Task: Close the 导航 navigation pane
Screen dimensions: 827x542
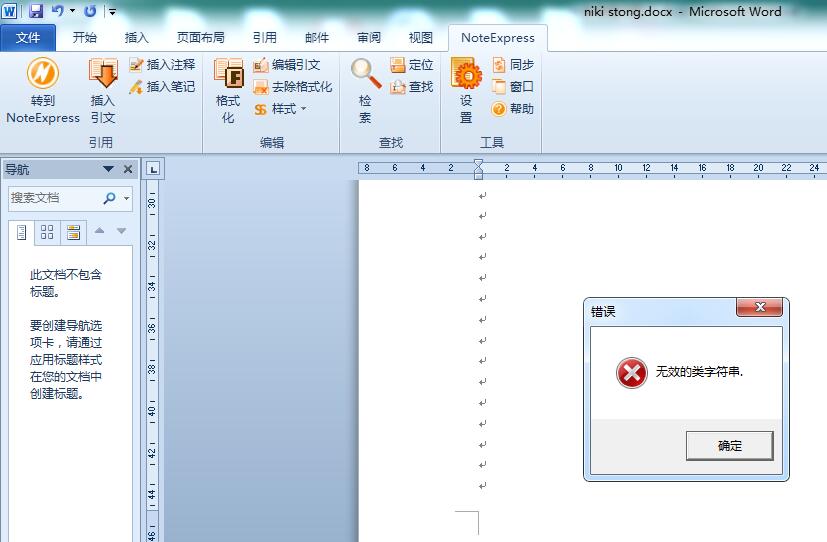Action: 128,169
